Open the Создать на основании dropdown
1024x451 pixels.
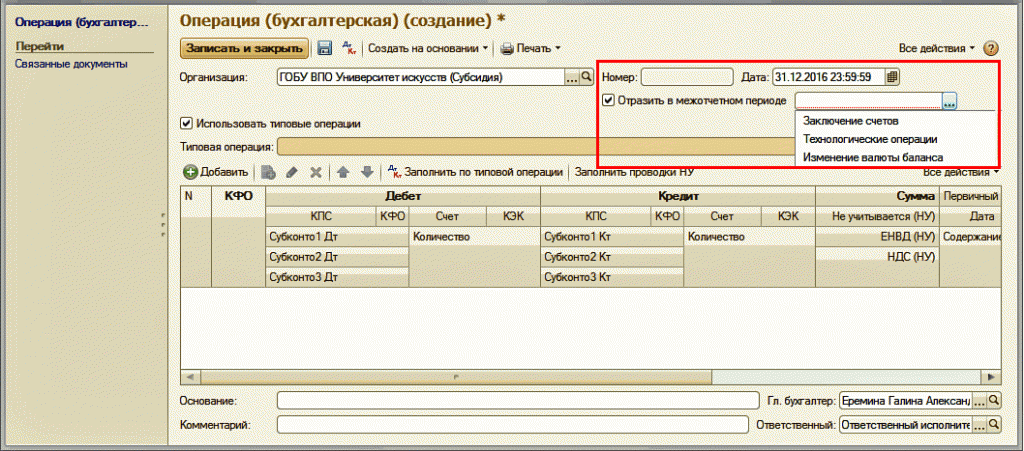(x=428, y=48)
